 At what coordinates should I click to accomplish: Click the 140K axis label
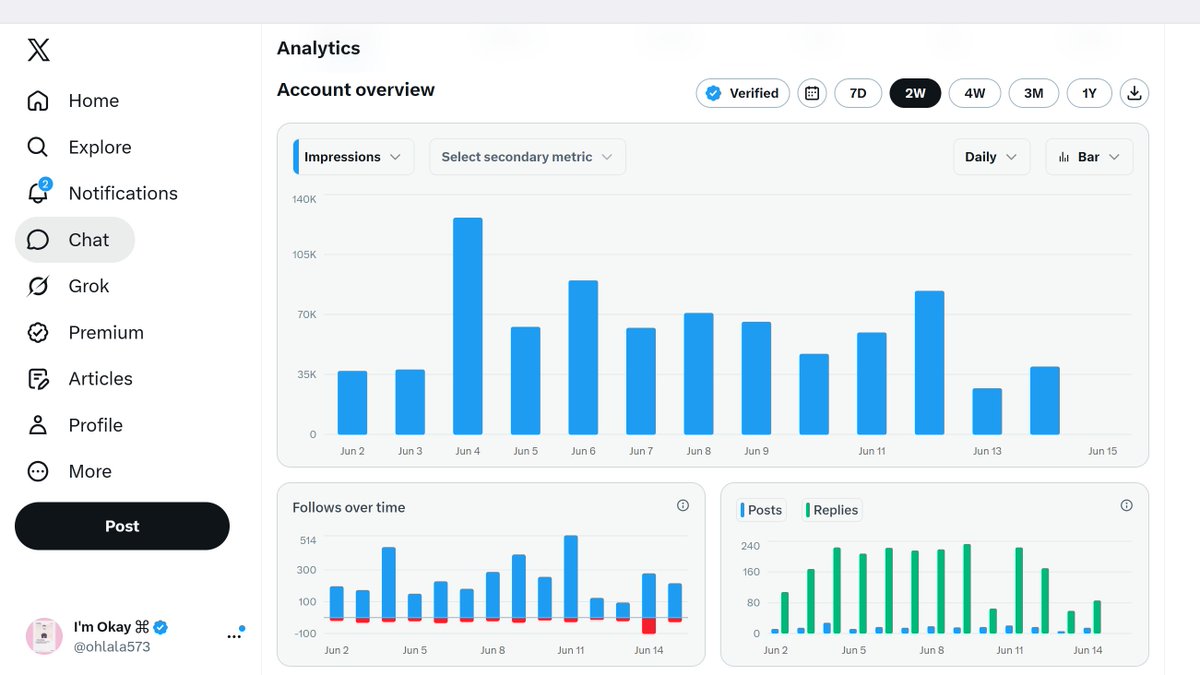click(304, 199)
